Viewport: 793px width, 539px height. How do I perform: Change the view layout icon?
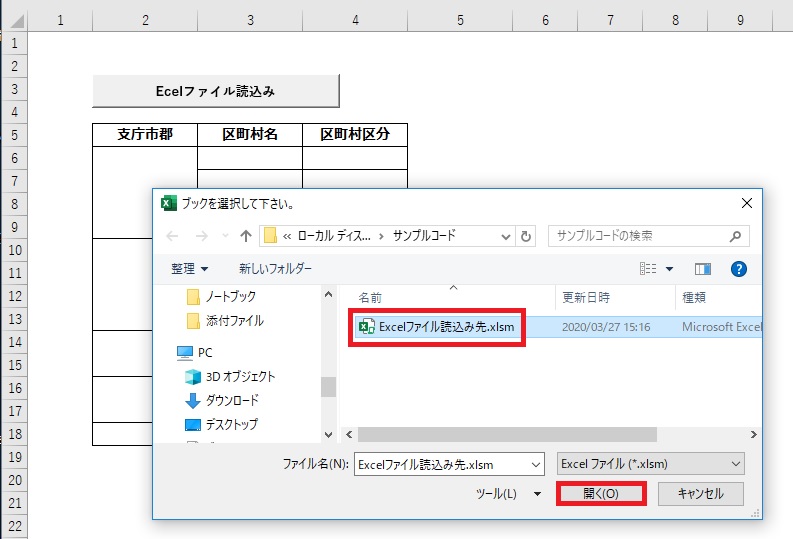[x=648, y=268]
